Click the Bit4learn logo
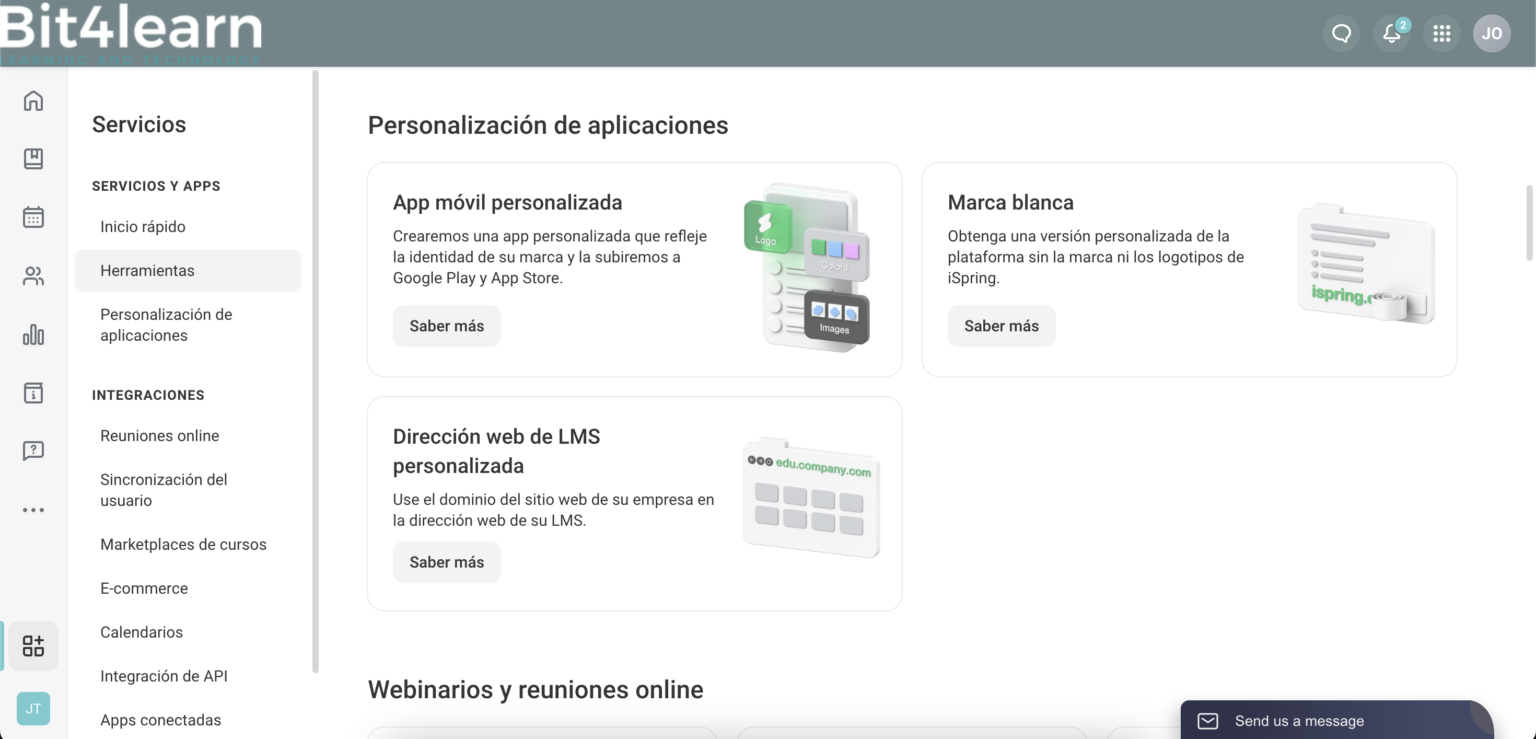This screenshot has height=739, width=1536. point(131,32)
